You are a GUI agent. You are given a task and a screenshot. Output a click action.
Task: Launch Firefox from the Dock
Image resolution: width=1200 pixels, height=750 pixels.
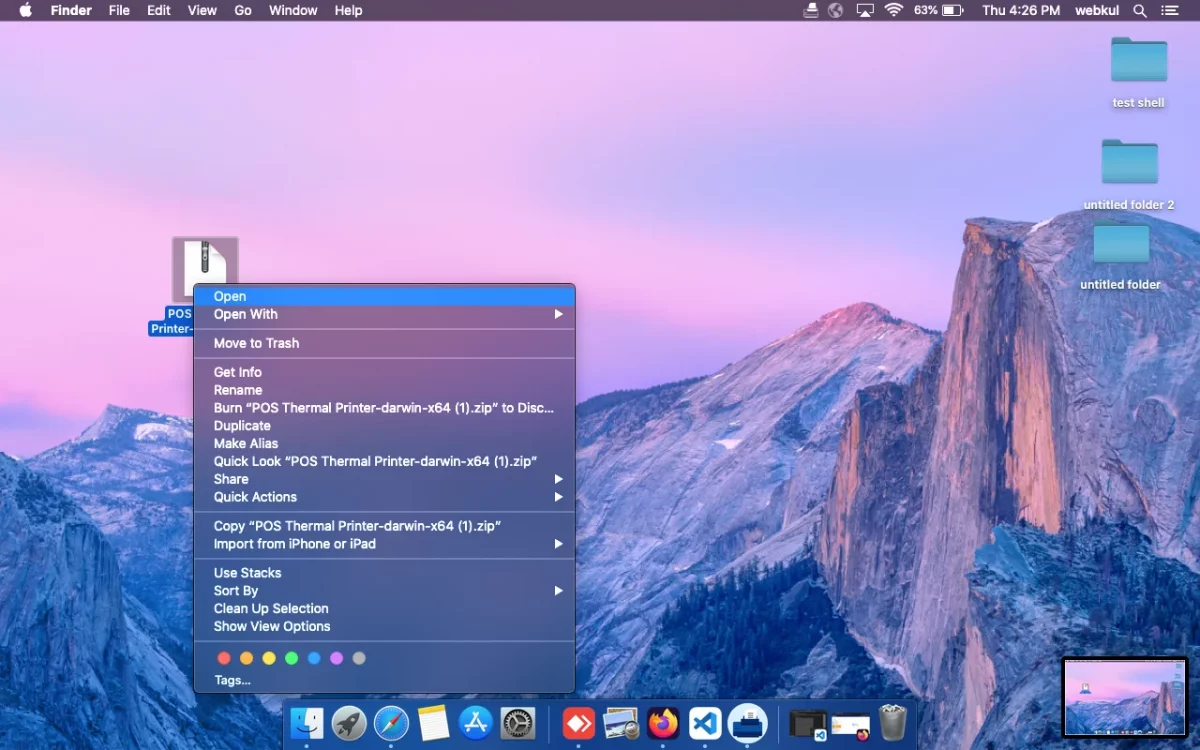(662, 723)
